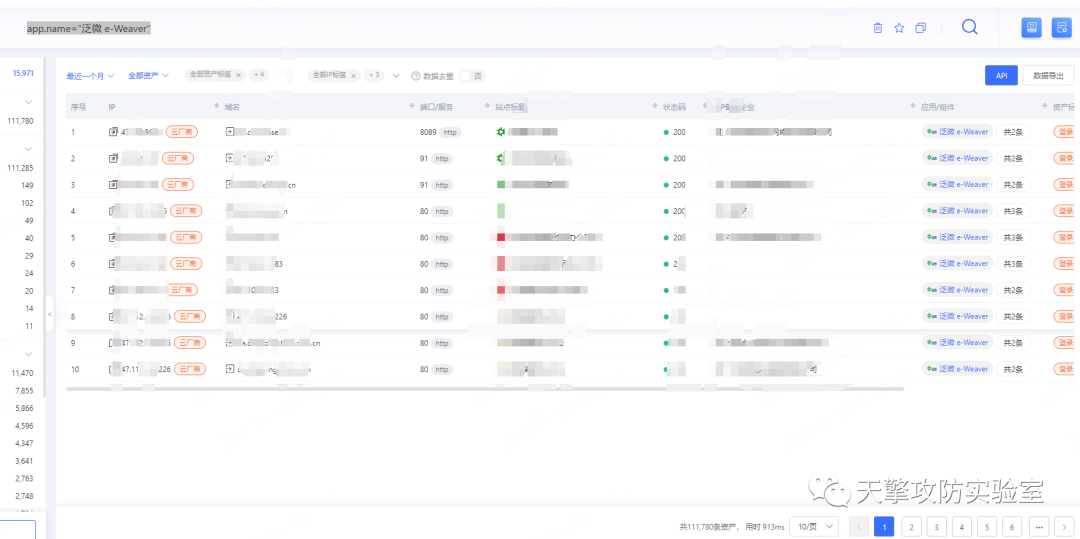Go to page 6
Image resolution: width=1080 pixels, height=539 pixels.
pos(1012,527)
